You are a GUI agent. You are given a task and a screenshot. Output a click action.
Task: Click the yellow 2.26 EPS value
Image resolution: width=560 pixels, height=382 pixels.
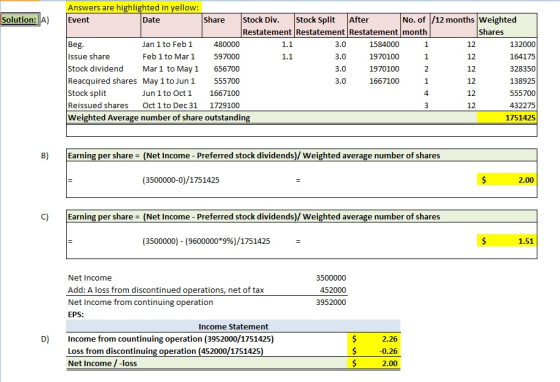click(x=374, y=339)
